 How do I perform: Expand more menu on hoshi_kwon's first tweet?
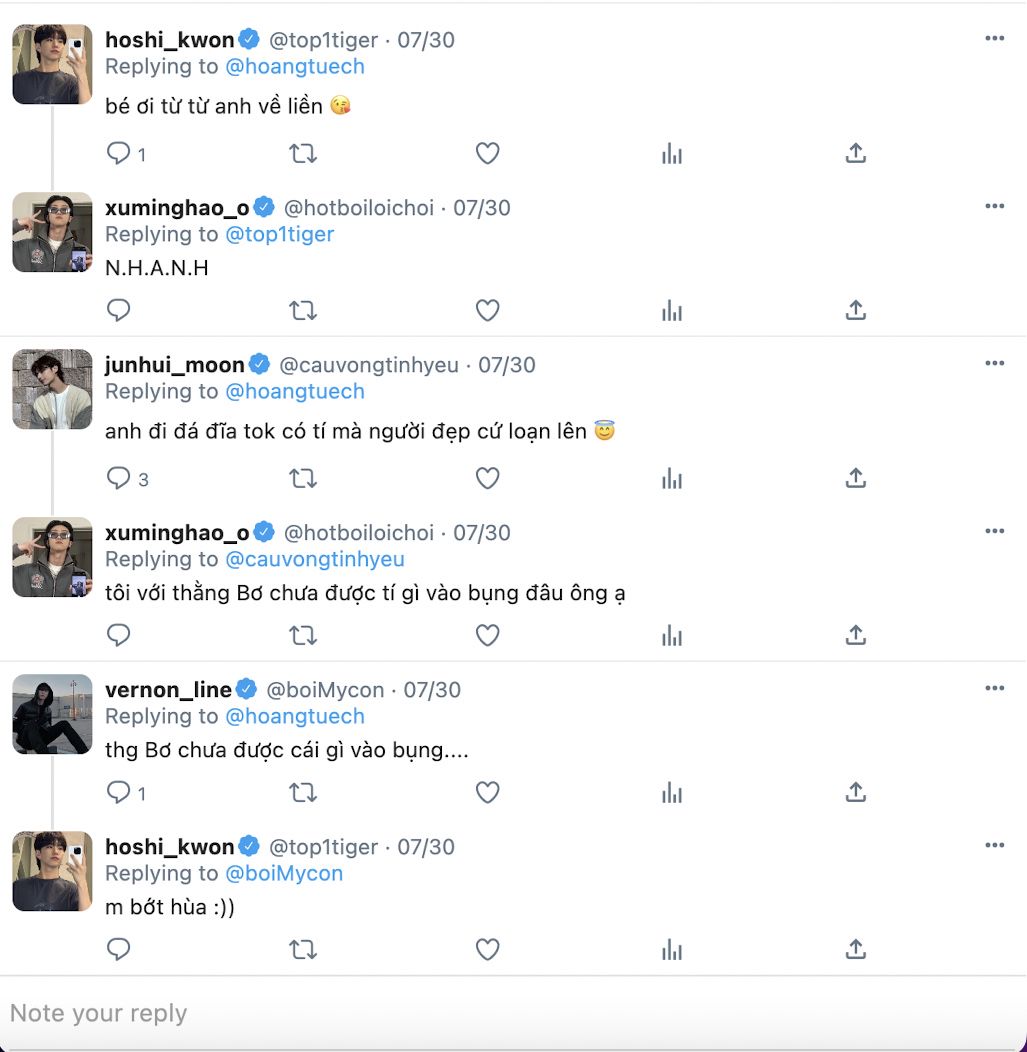click(994, 38)
